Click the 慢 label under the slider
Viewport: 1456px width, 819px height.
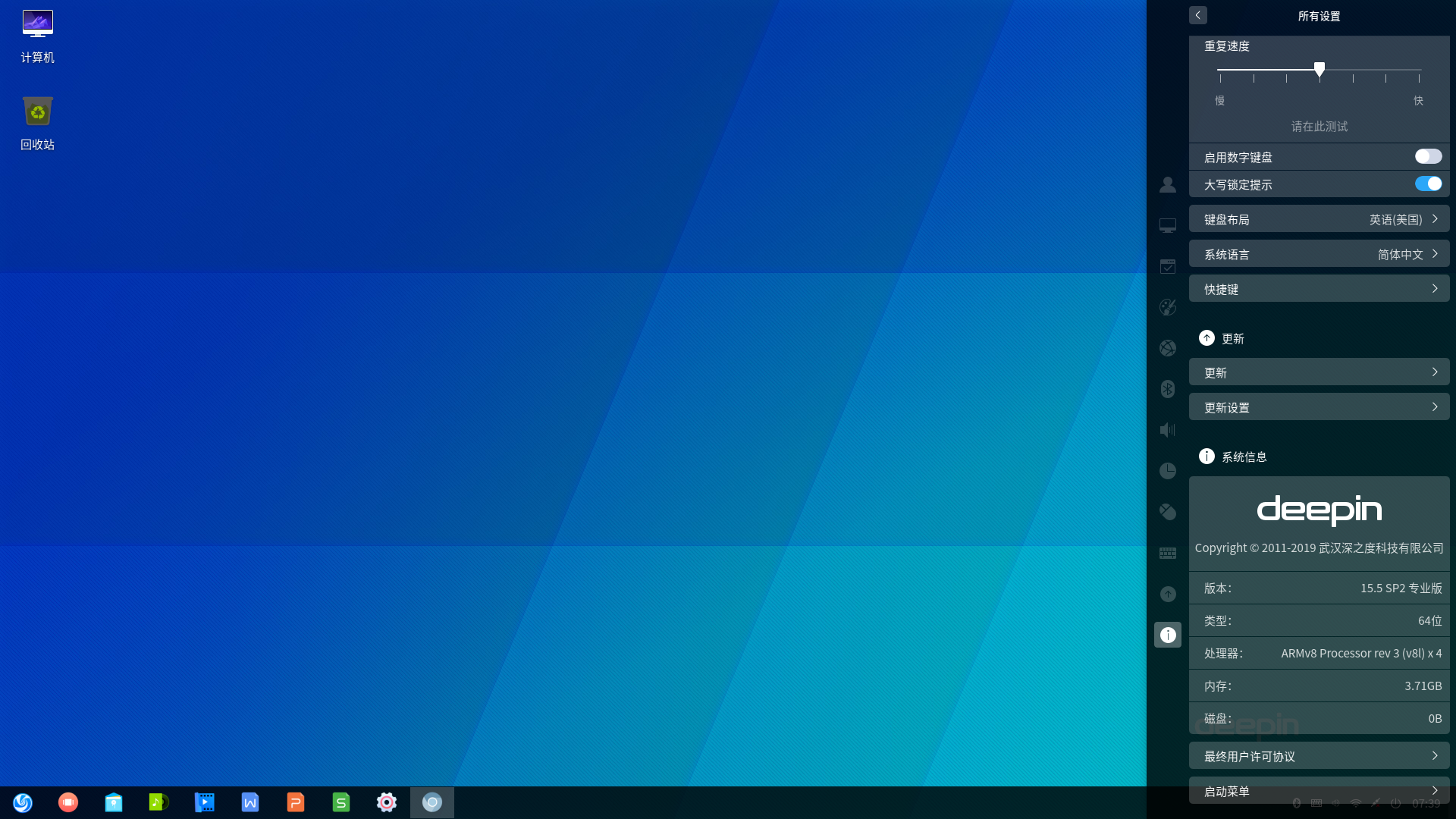pos(1219,100)
